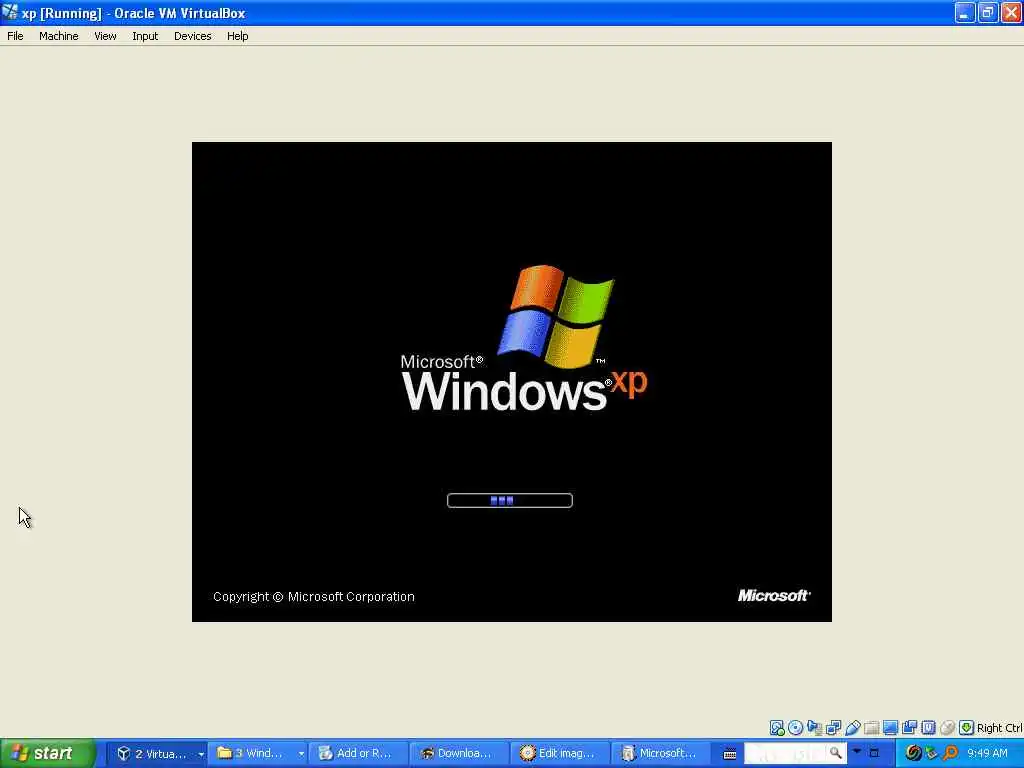Open the View menu
The height and width of the screenshot is (768, 1024).
(105, 36)
